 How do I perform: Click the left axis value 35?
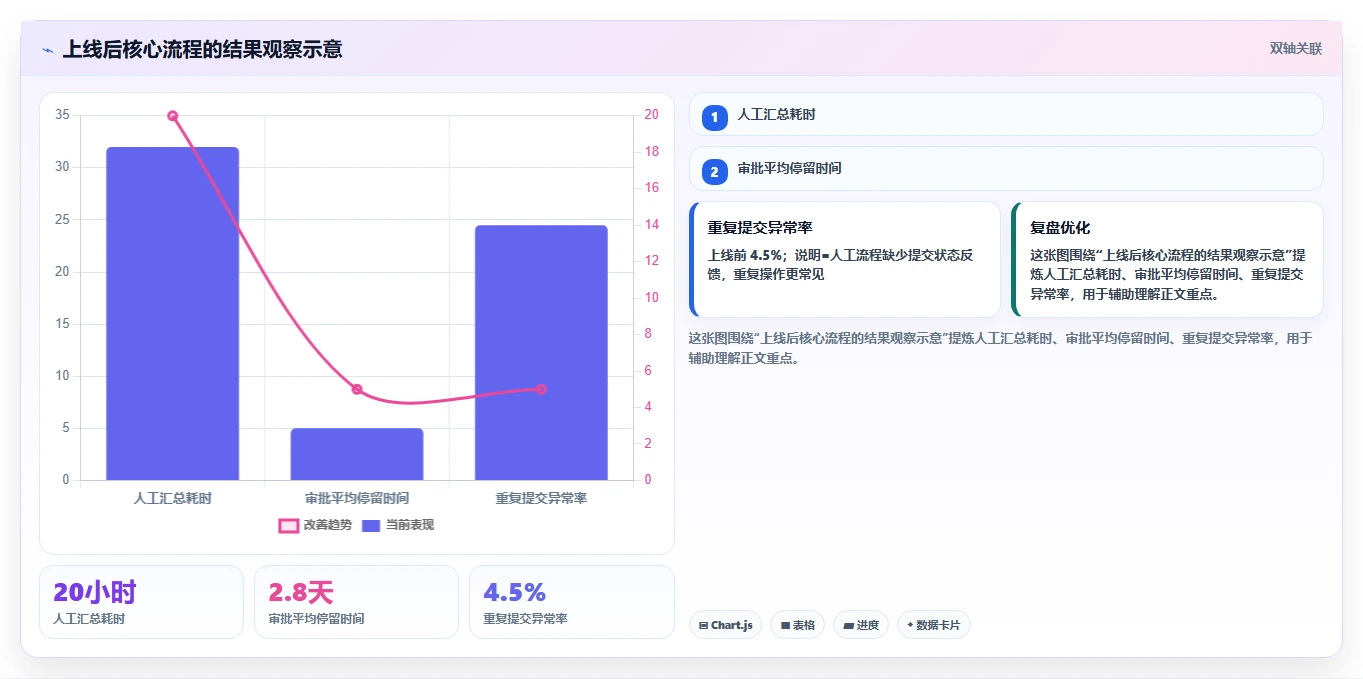(x=62, y=115)
